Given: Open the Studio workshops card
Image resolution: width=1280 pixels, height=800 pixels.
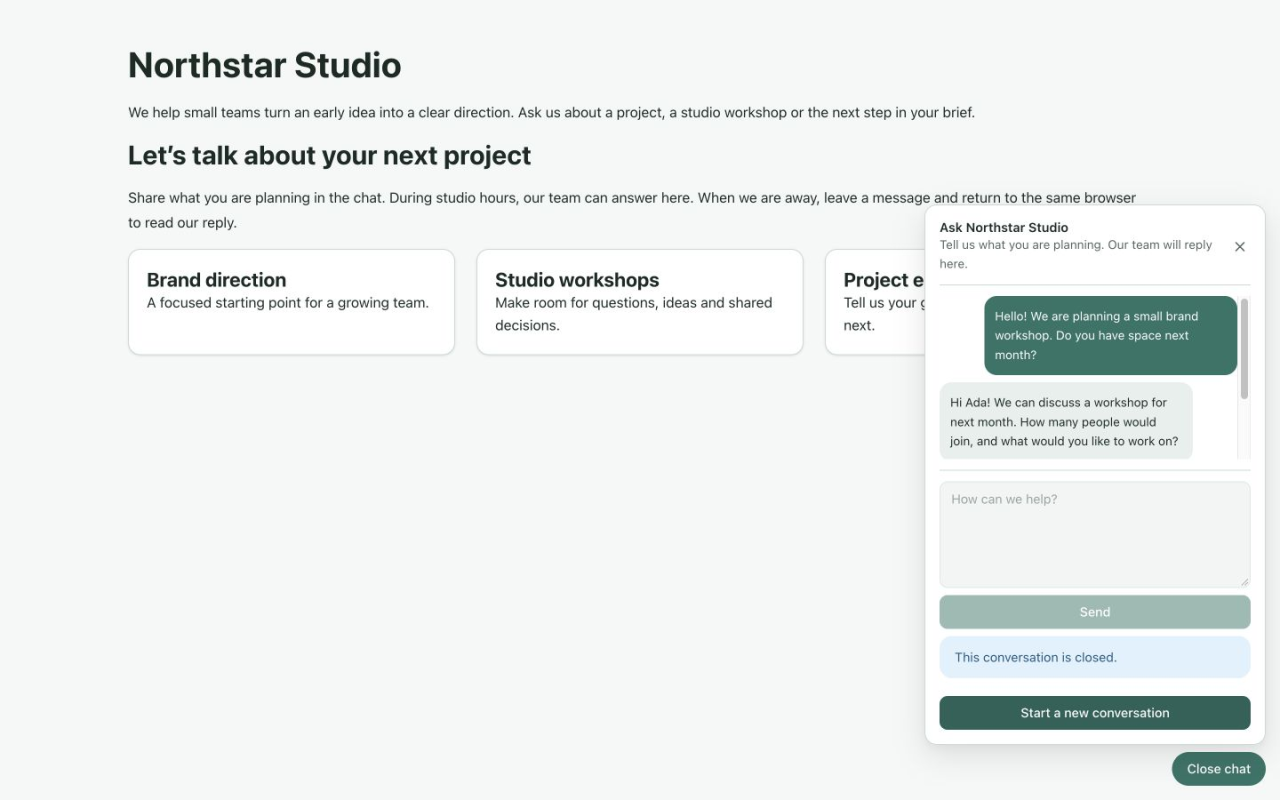Looking at the screenshot, I should tap(640, 302).
